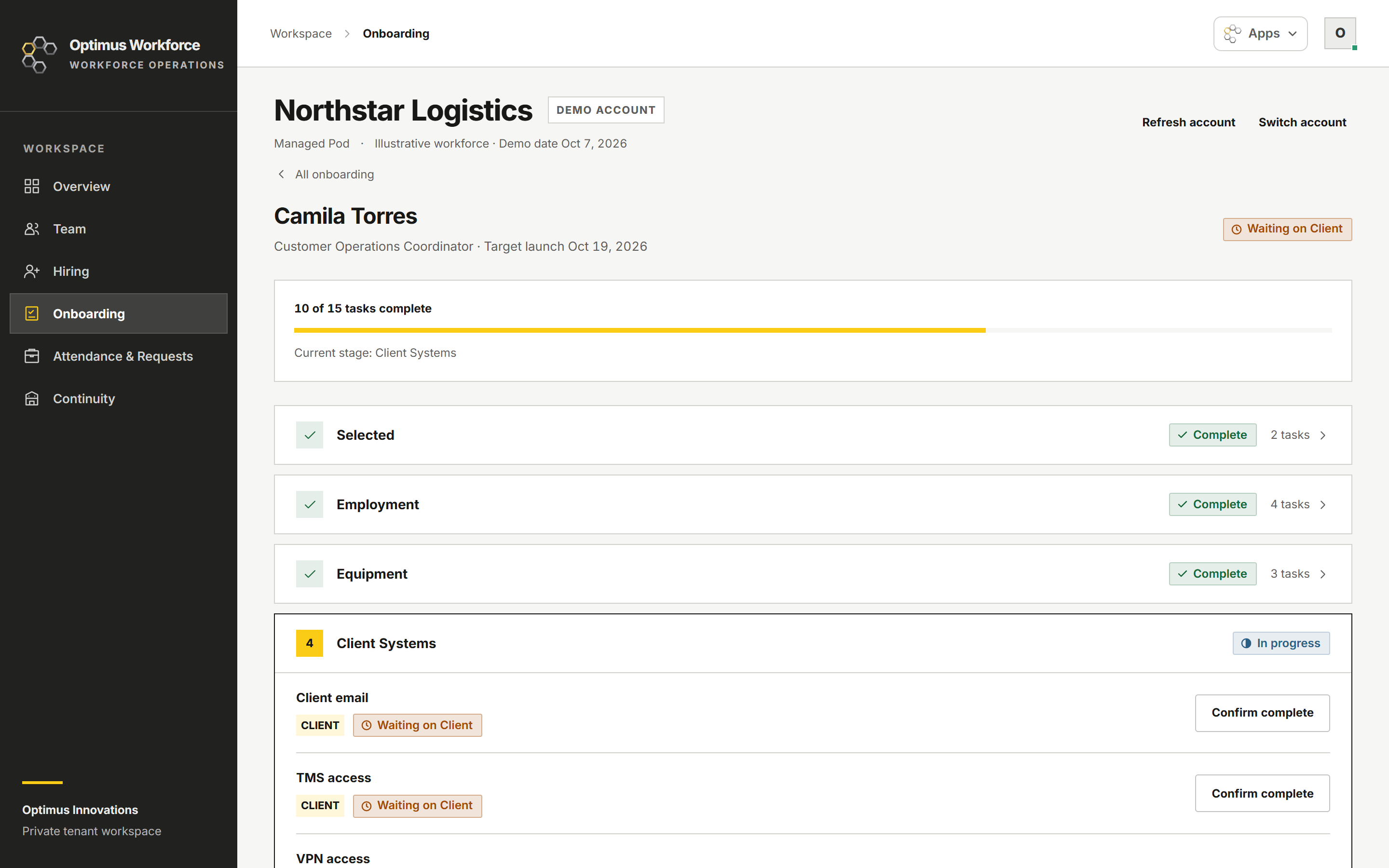Click the Apps cluster icon

(x=1232, y=34)
